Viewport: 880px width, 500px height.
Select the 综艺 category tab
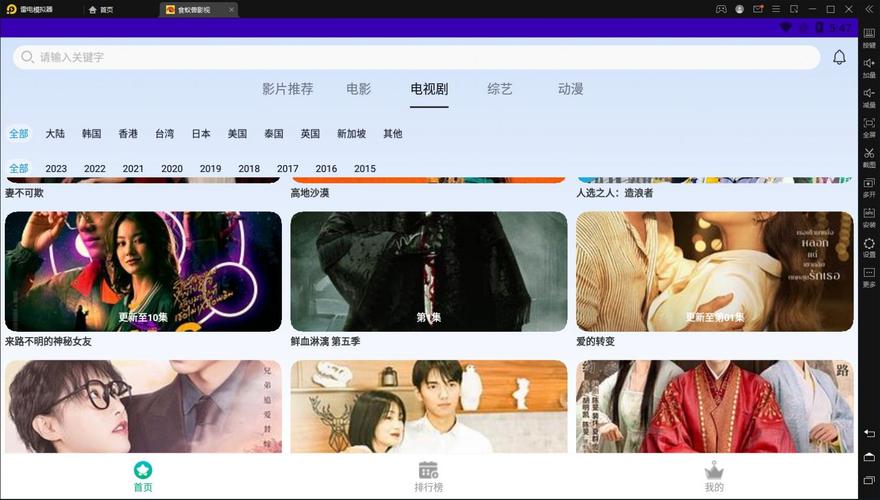click(499, 89)
